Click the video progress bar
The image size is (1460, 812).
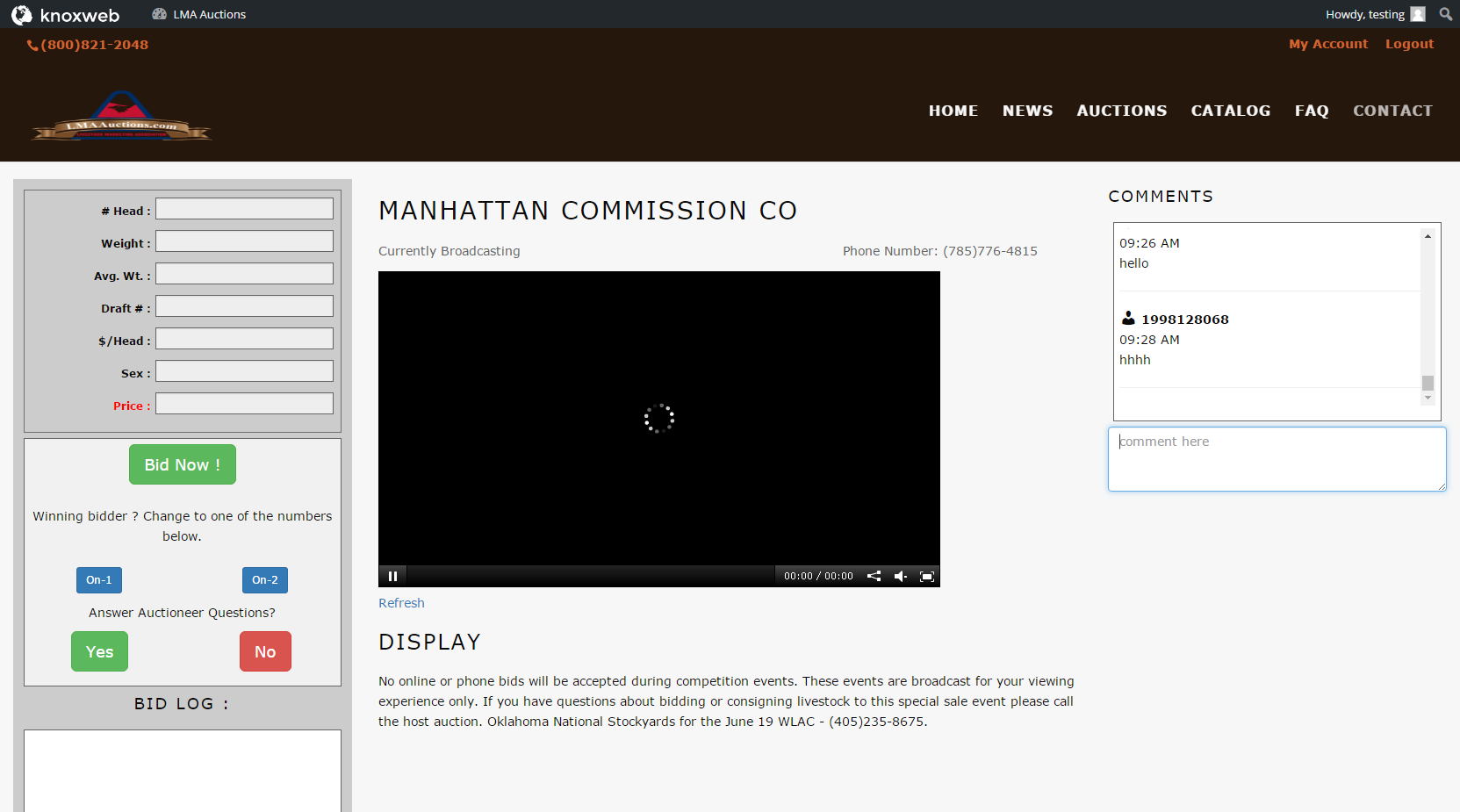tap(591, 576)
